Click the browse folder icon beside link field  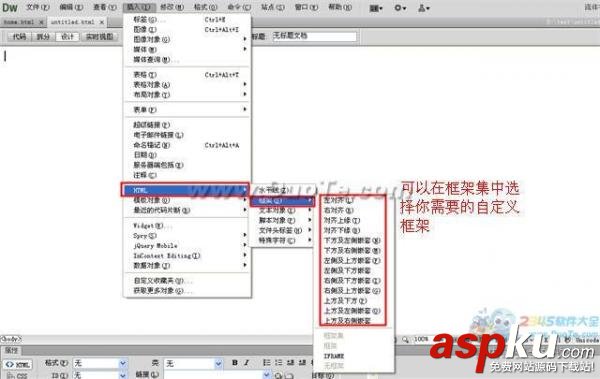[x=289, y=376]
